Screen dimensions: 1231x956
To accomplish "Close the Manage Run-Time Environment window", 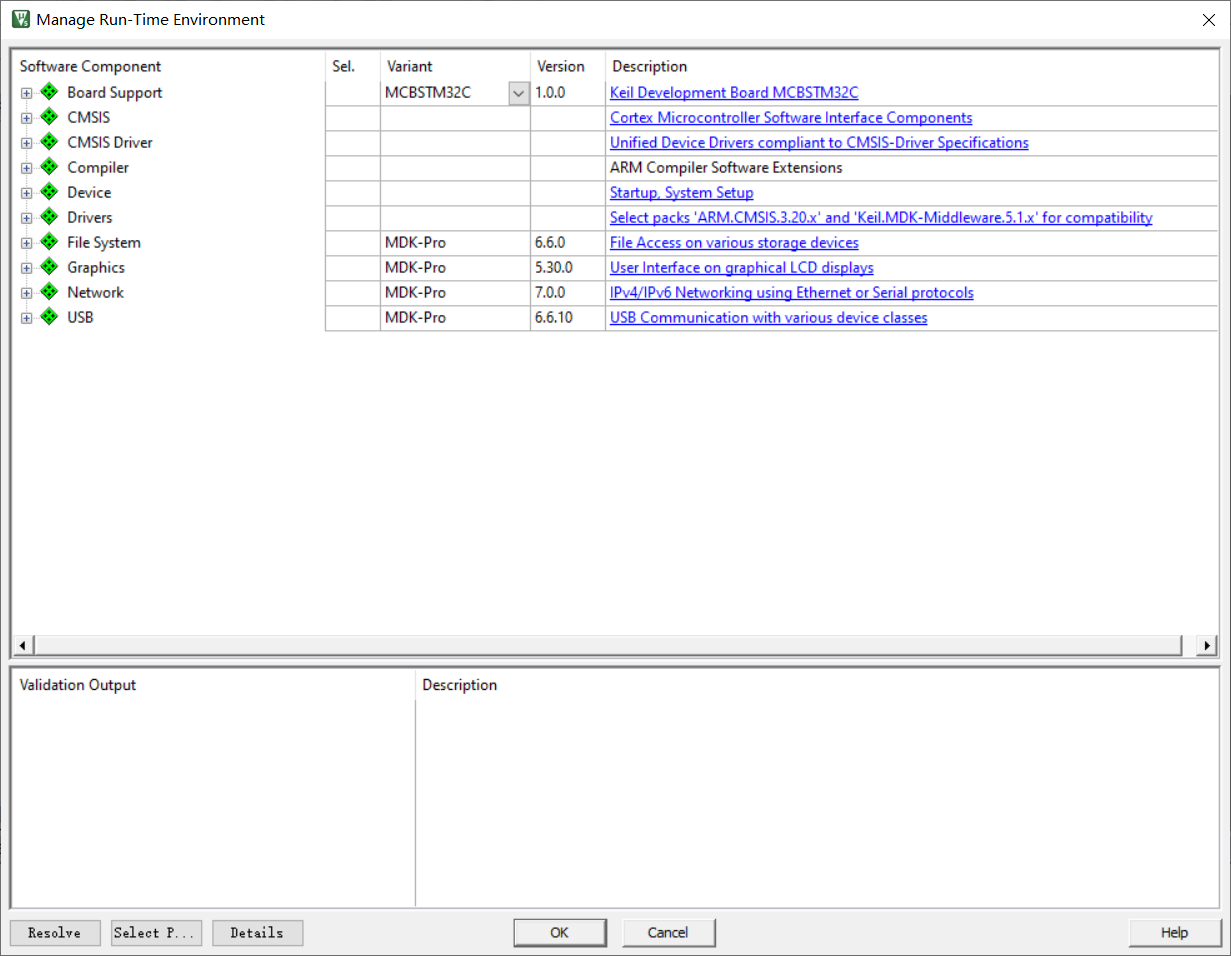I will pyautogui.click(x=1208, y=19).
